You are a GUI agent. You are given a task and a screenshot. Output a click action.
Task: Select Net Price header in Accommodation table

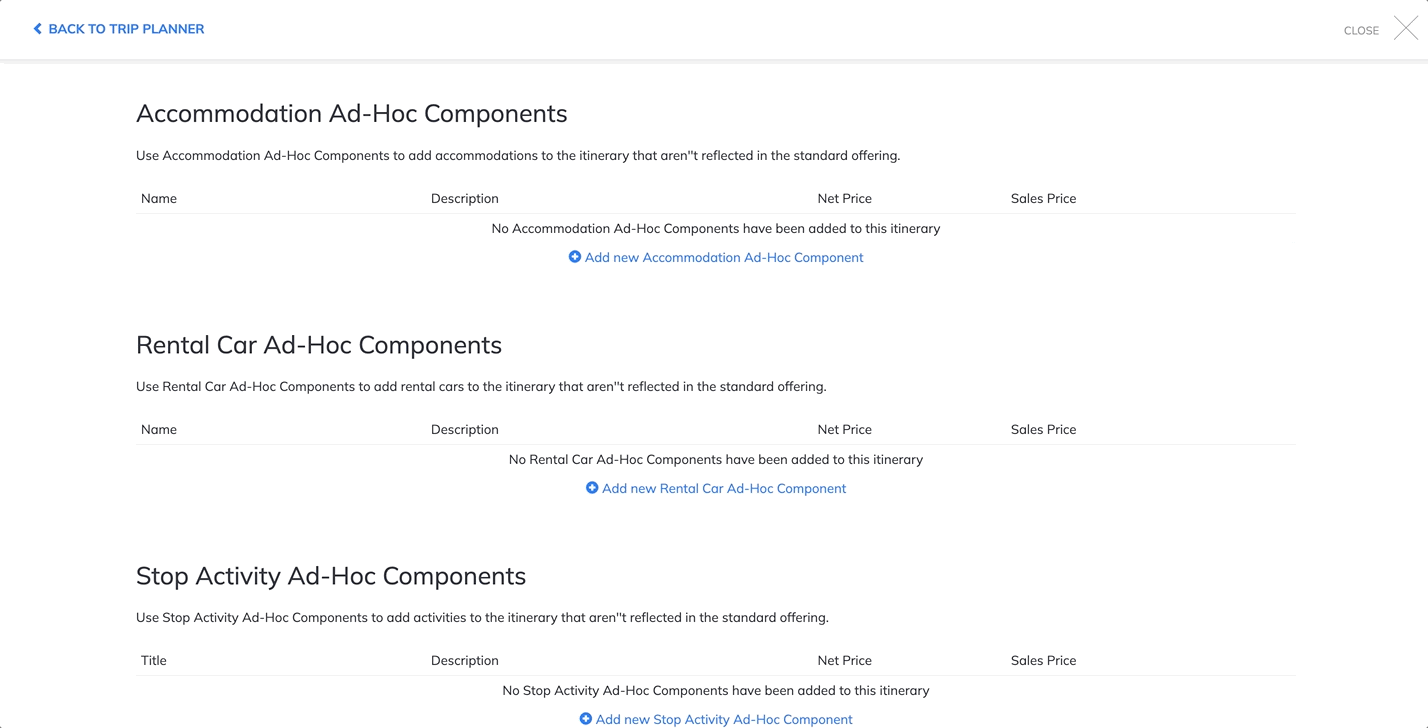tap(845, 198)
